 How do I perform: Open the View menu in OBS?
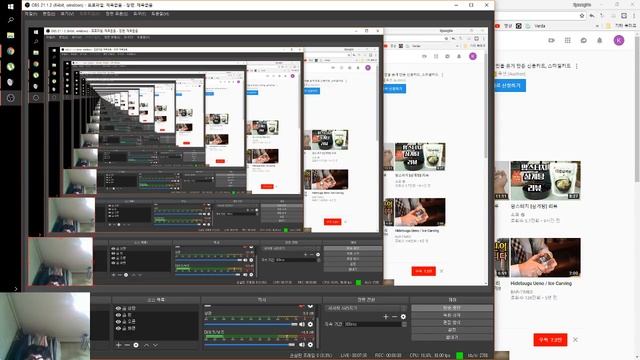67,14
